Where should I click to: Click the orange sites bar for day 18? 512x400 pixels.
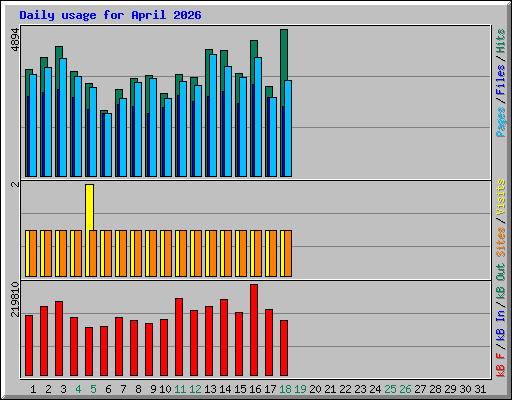coord(288,253)
